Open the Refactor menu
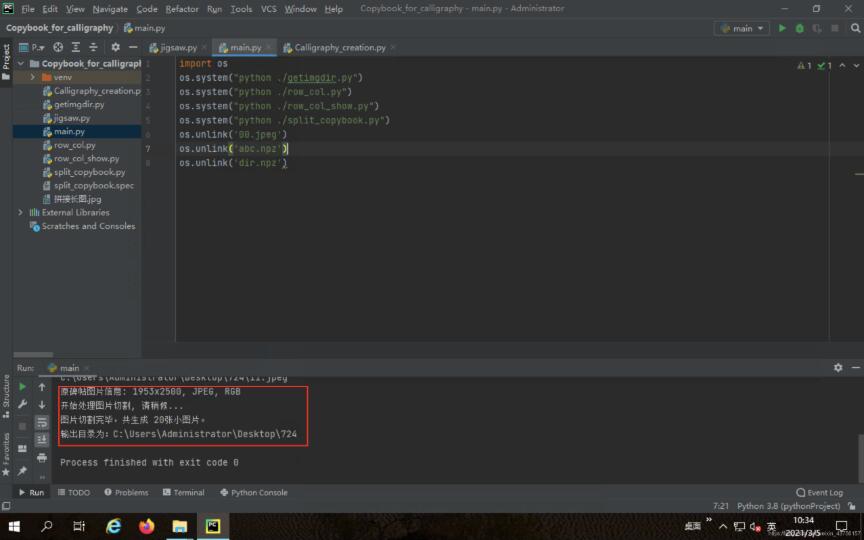This screenshot has width=864, height=540. 182,9
